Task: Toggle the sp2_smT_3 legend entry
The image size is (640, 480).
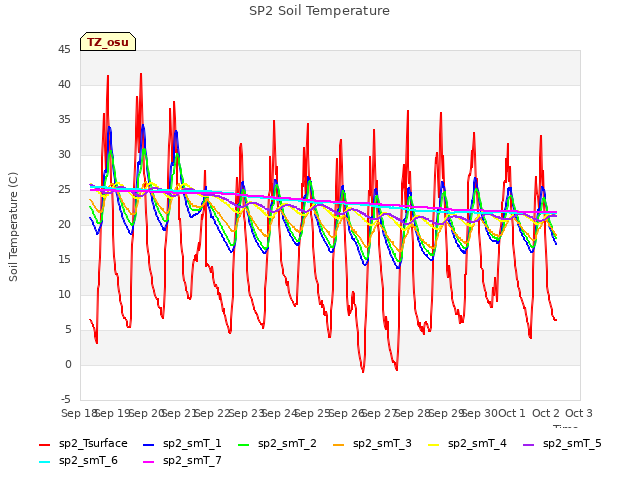Action: [373, 443]
